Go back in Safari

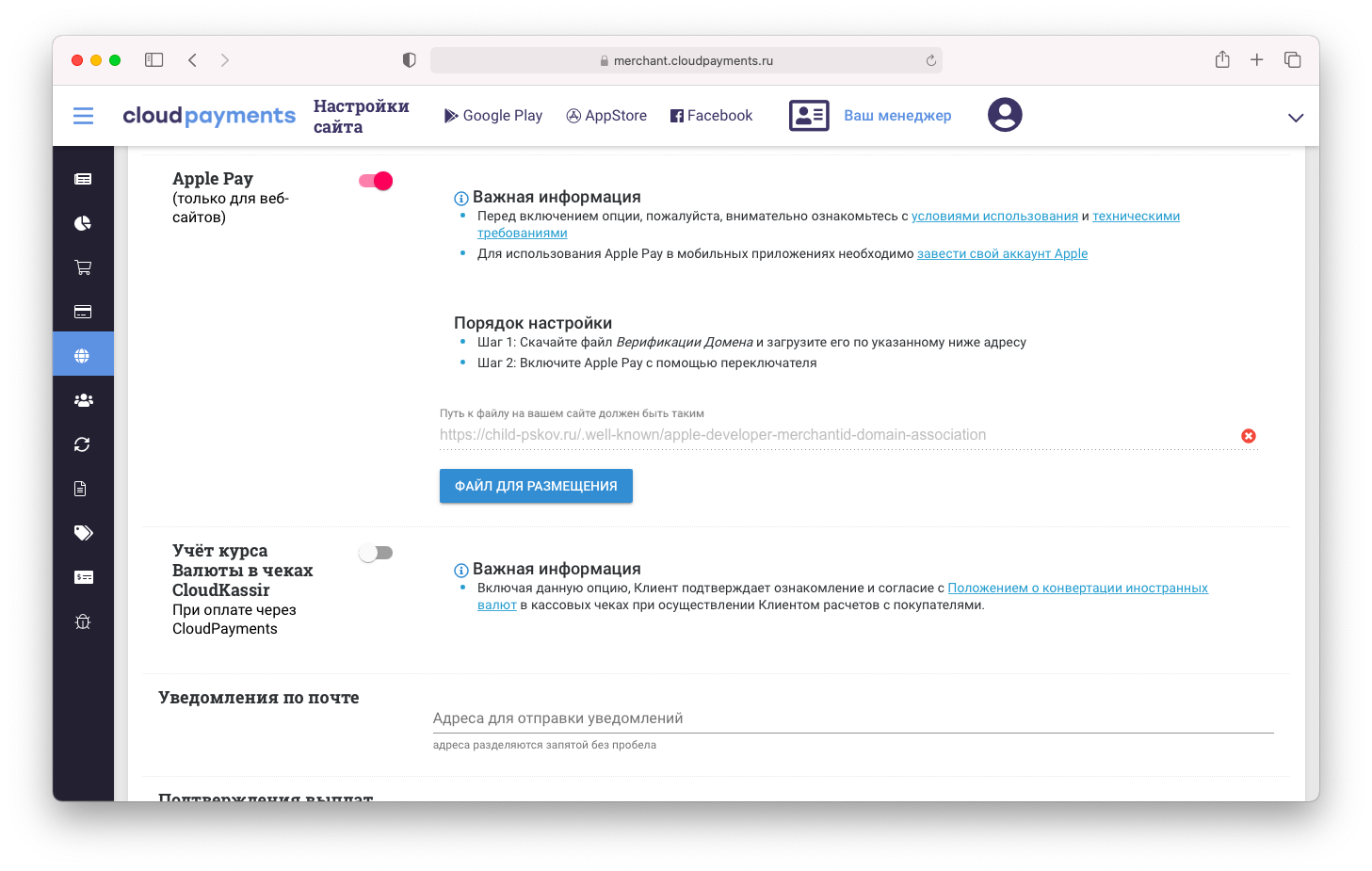pos(192,60)
